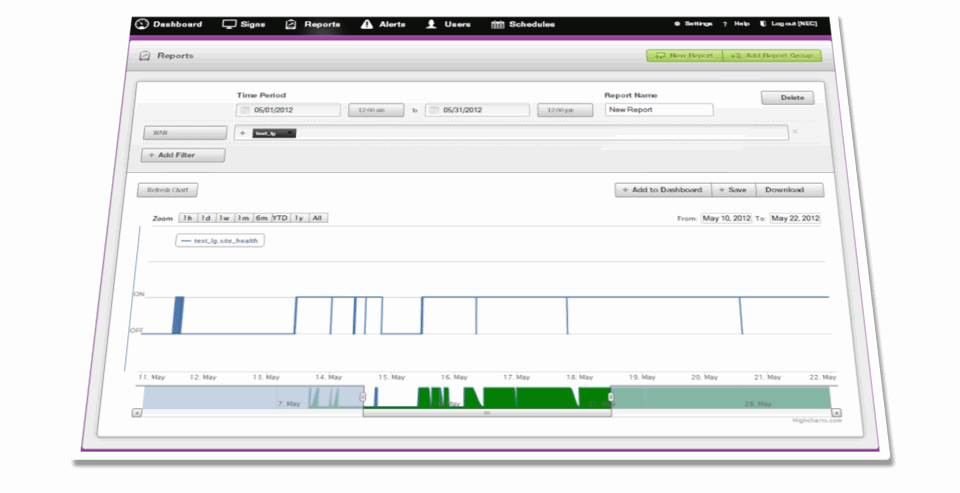This screenshot has width=960, height=493.
Task: Click the navigator scroll-left arrow
Action: [137, 413]
